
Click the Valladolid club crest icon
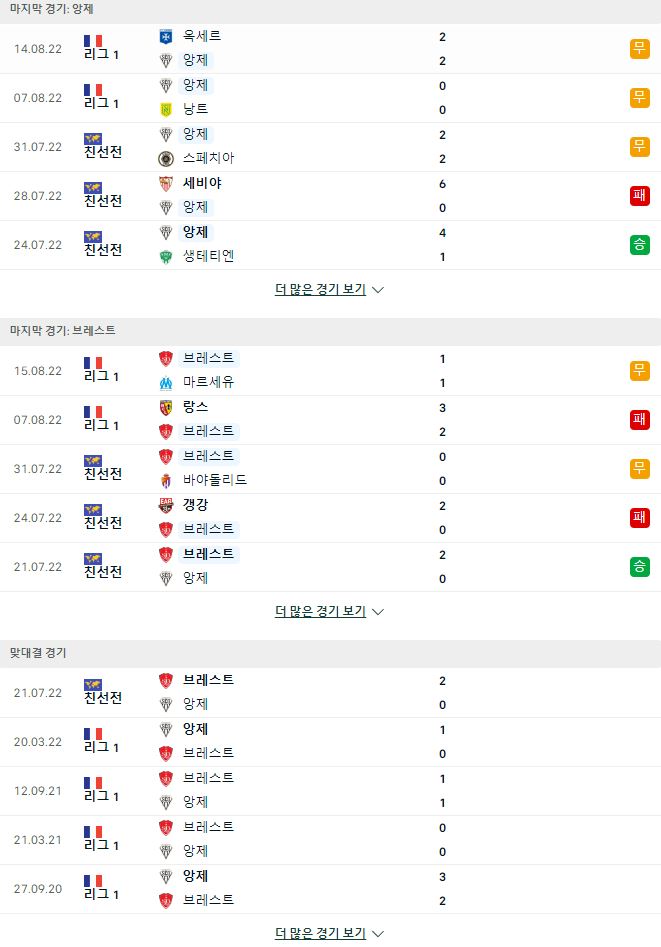click(x=166, y=481)
